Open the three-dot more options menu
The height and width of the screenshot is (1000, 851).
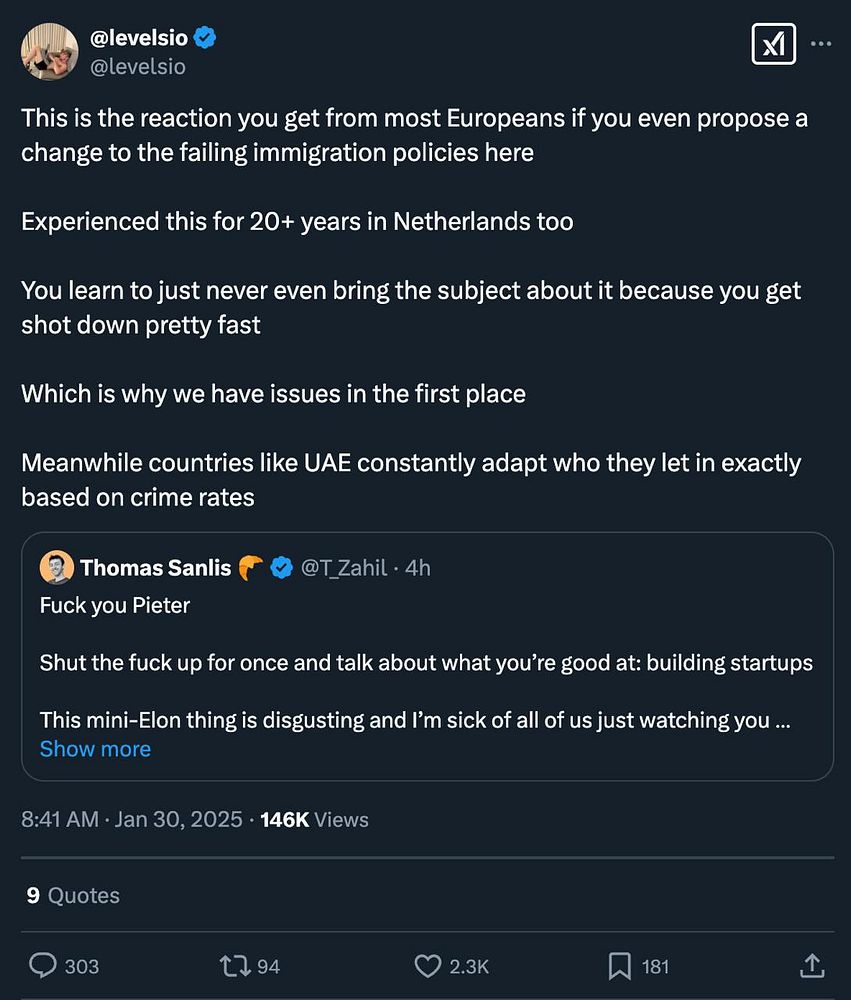821,45
